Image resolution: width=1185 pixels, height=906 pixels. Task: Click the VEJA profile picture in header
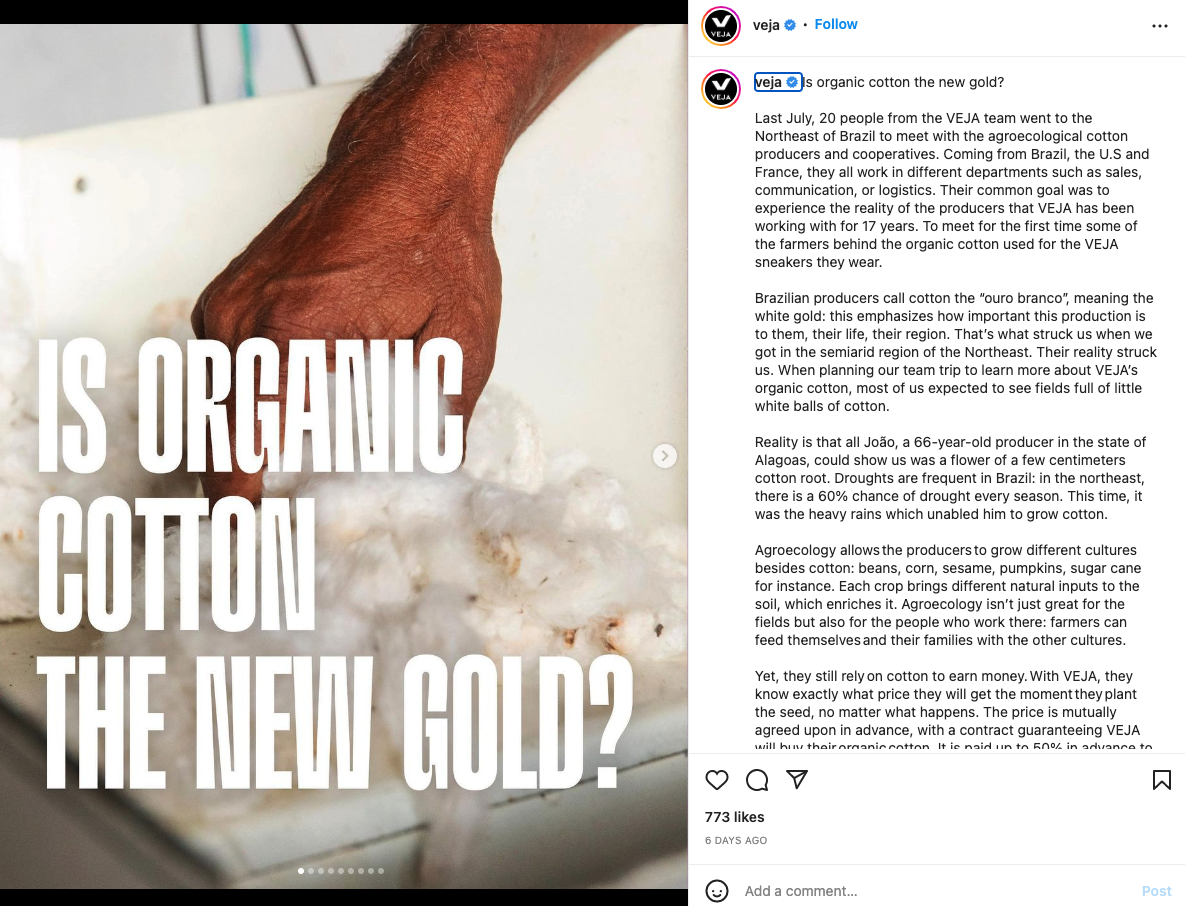pos(721,26)
